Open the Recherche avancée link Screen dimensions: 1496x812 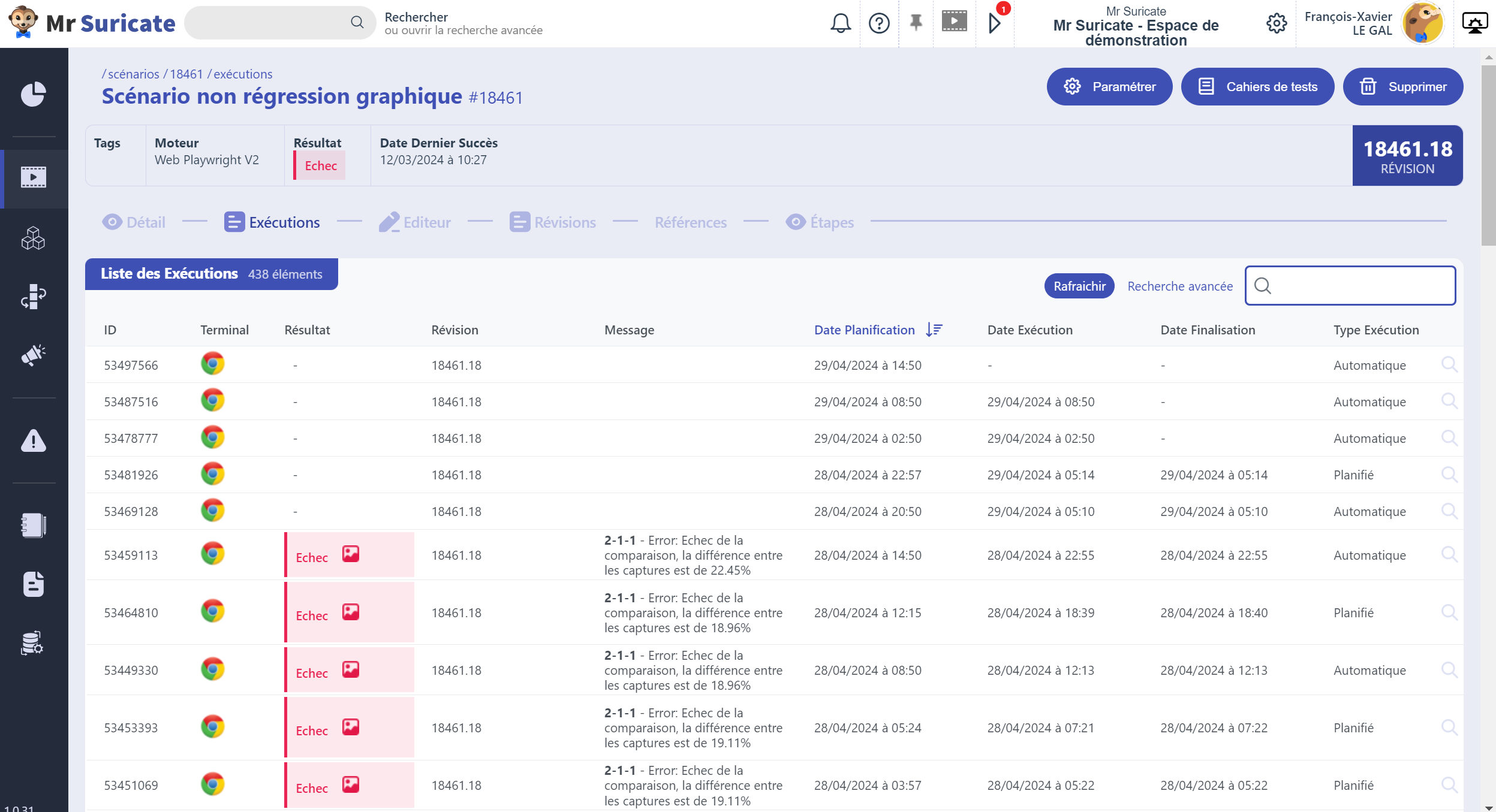coord(1180,286)
